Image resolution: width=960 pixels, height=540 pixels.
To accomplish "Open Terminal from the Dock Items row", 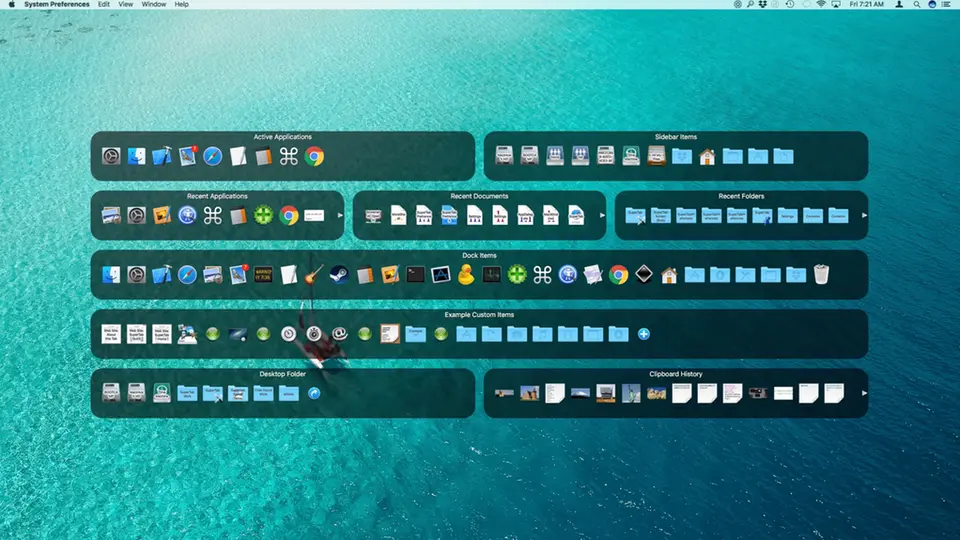I will click(415, 274).
